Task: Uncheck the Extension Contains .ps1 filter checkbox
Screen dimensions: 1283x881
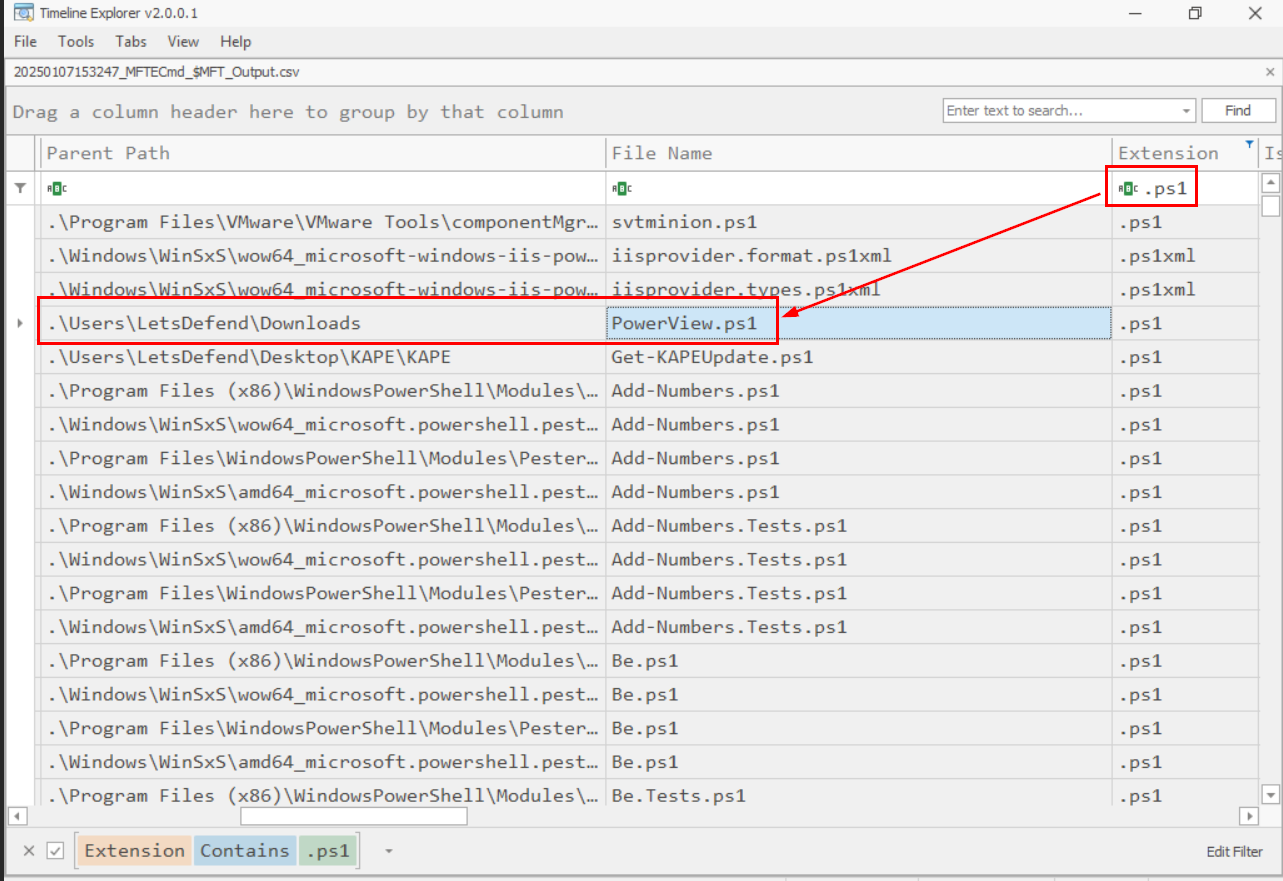Action: 56,851
